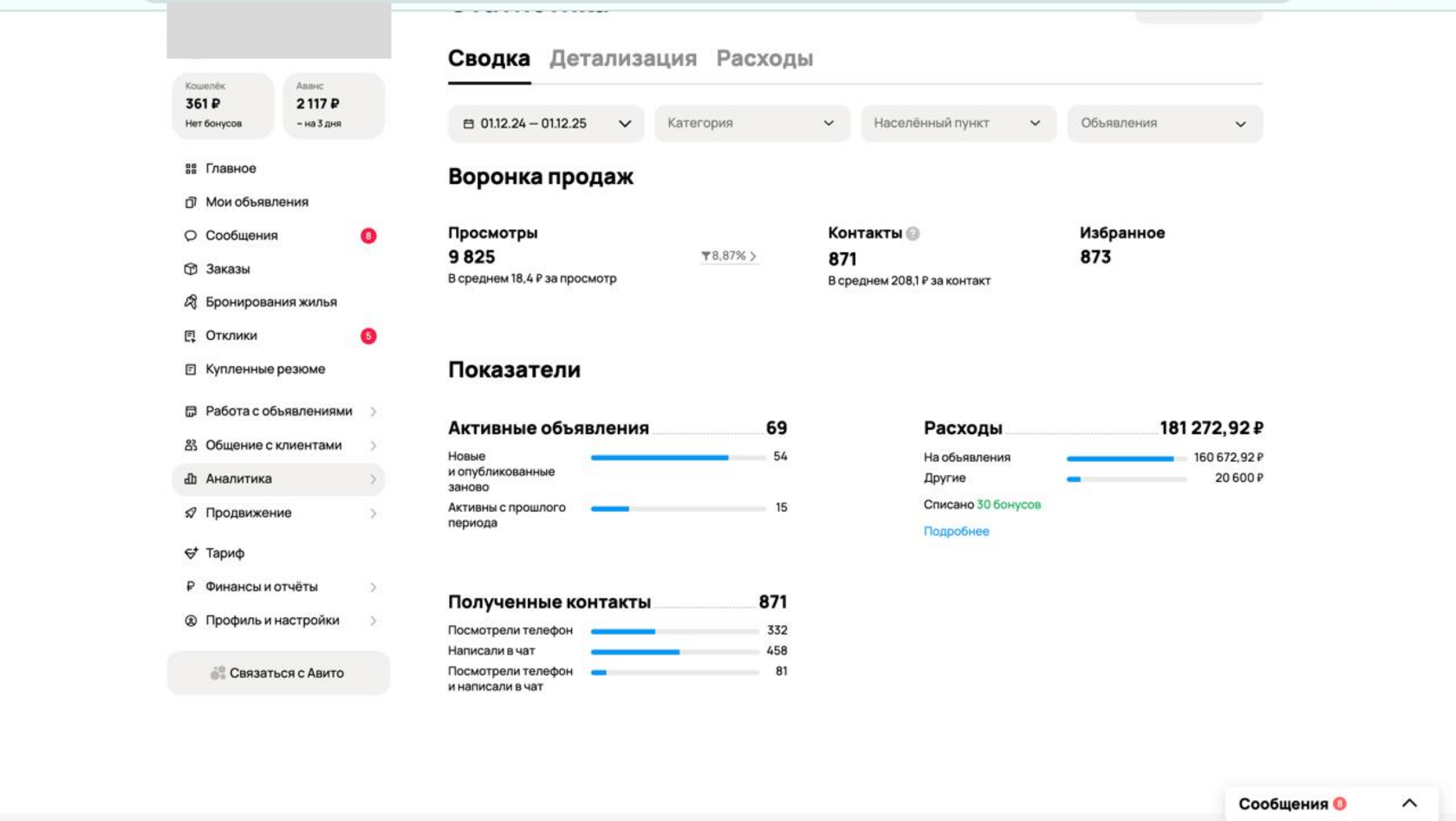Click the Посмотрели телефон progress bar
The height and width of the screenshot is (821, 1456).
675,631
